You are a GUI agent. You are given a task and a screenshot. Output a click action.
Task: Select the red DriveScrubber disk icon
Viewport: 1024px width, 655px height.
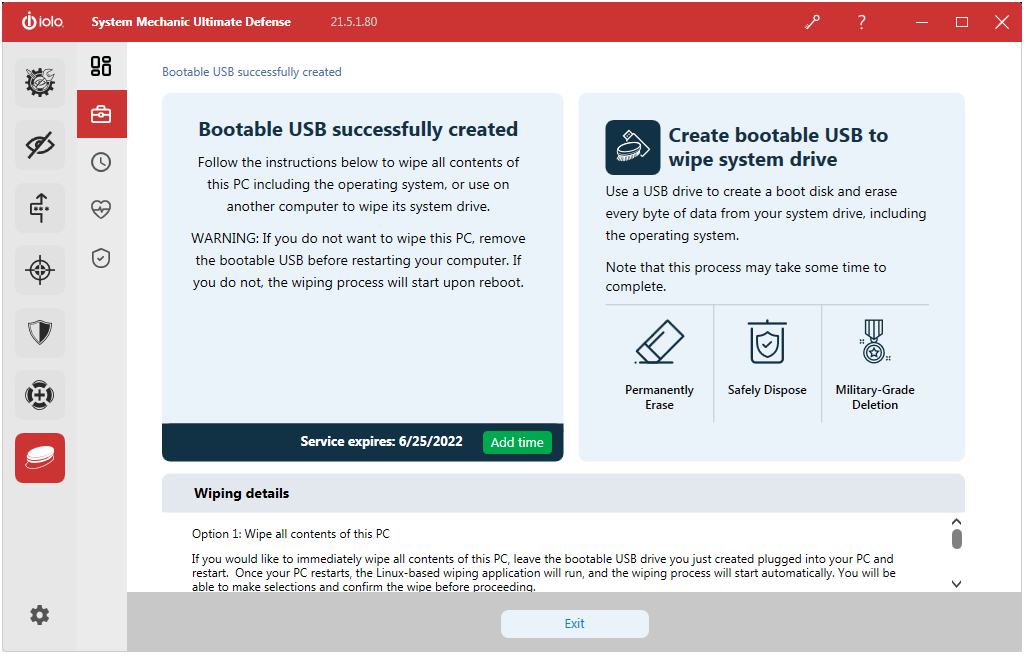tap(40, 458)
